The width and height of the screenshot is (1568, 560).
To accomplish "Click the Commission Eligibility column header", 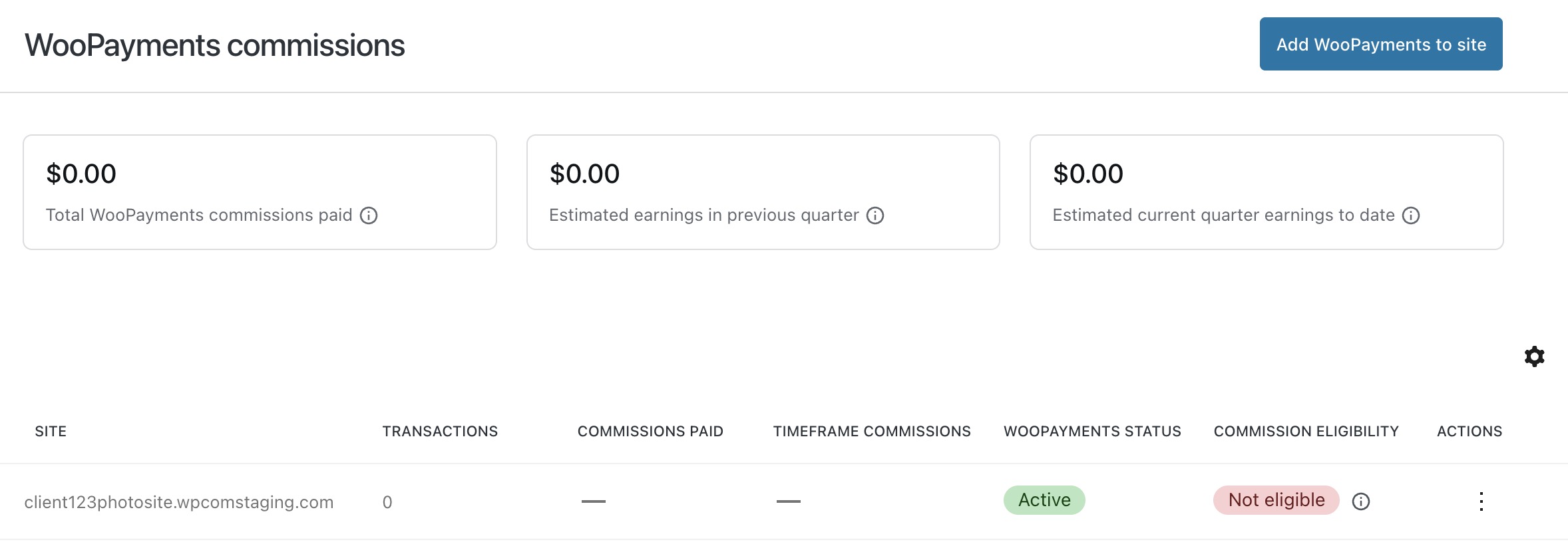I will point(1306,432).
